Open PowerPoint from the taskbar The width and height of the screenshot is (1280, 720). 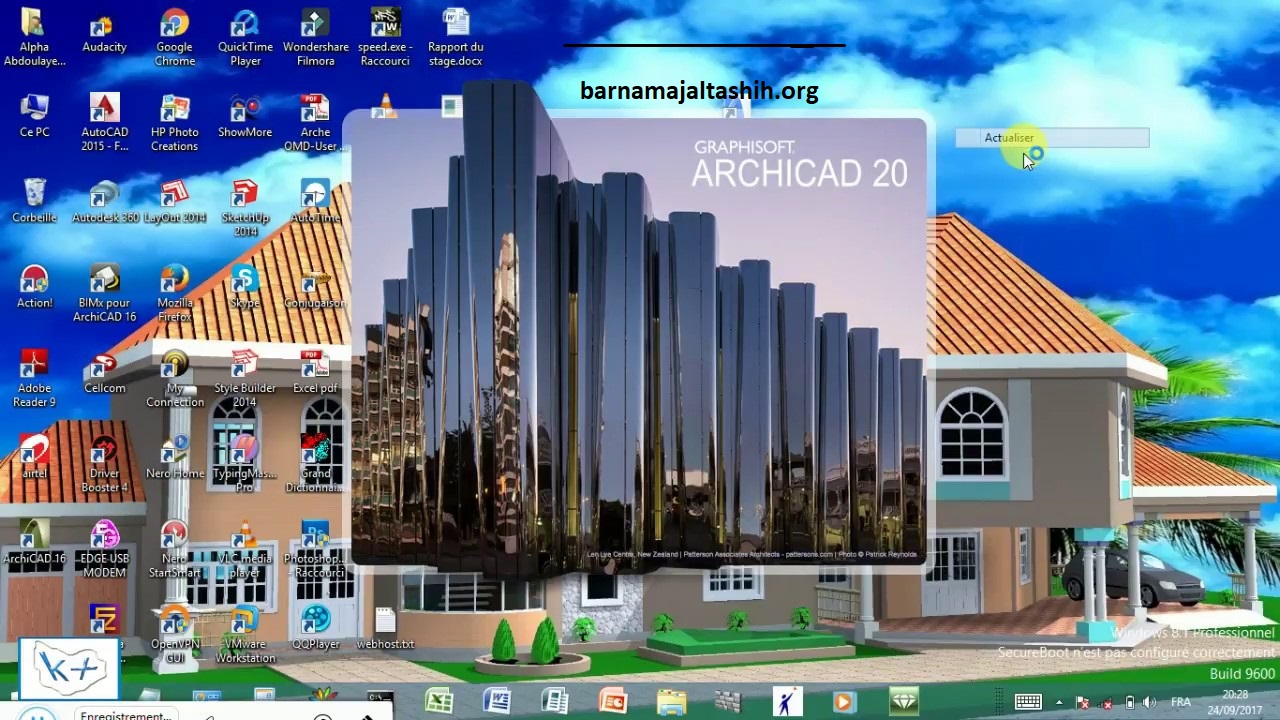(613, 702)
